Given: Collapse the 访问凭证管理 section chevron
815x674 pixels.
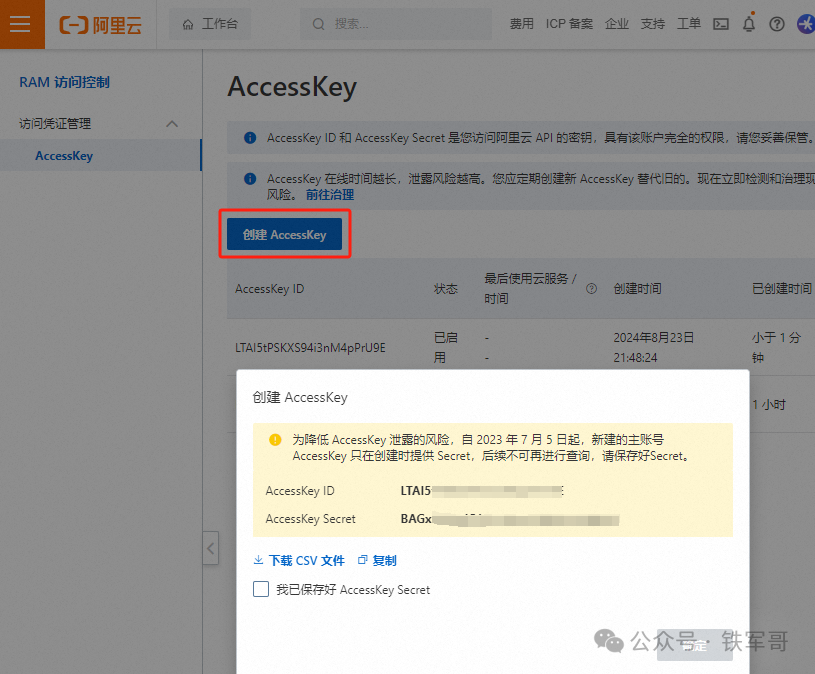Looking at the screenshot, I should point(171,124).
